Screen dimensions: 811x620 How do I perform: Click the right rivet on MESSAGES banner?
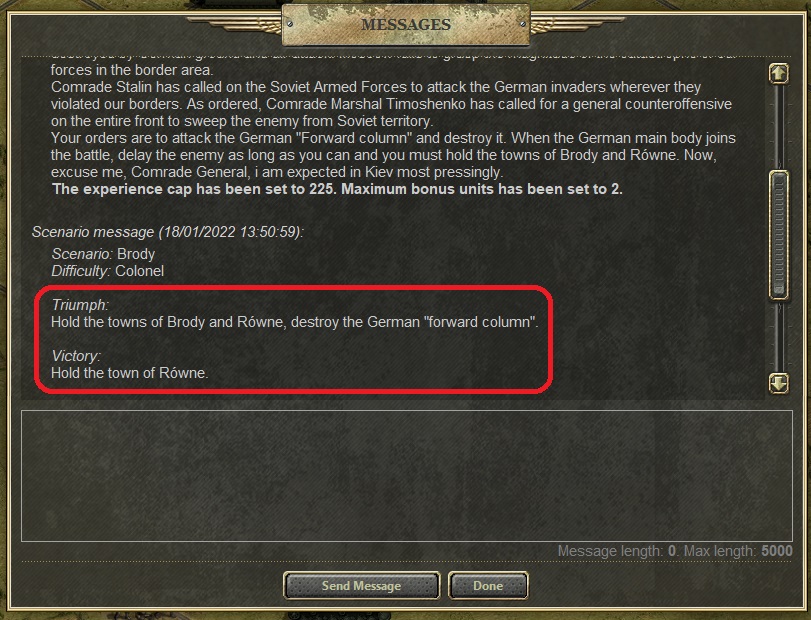coord(523,24)
